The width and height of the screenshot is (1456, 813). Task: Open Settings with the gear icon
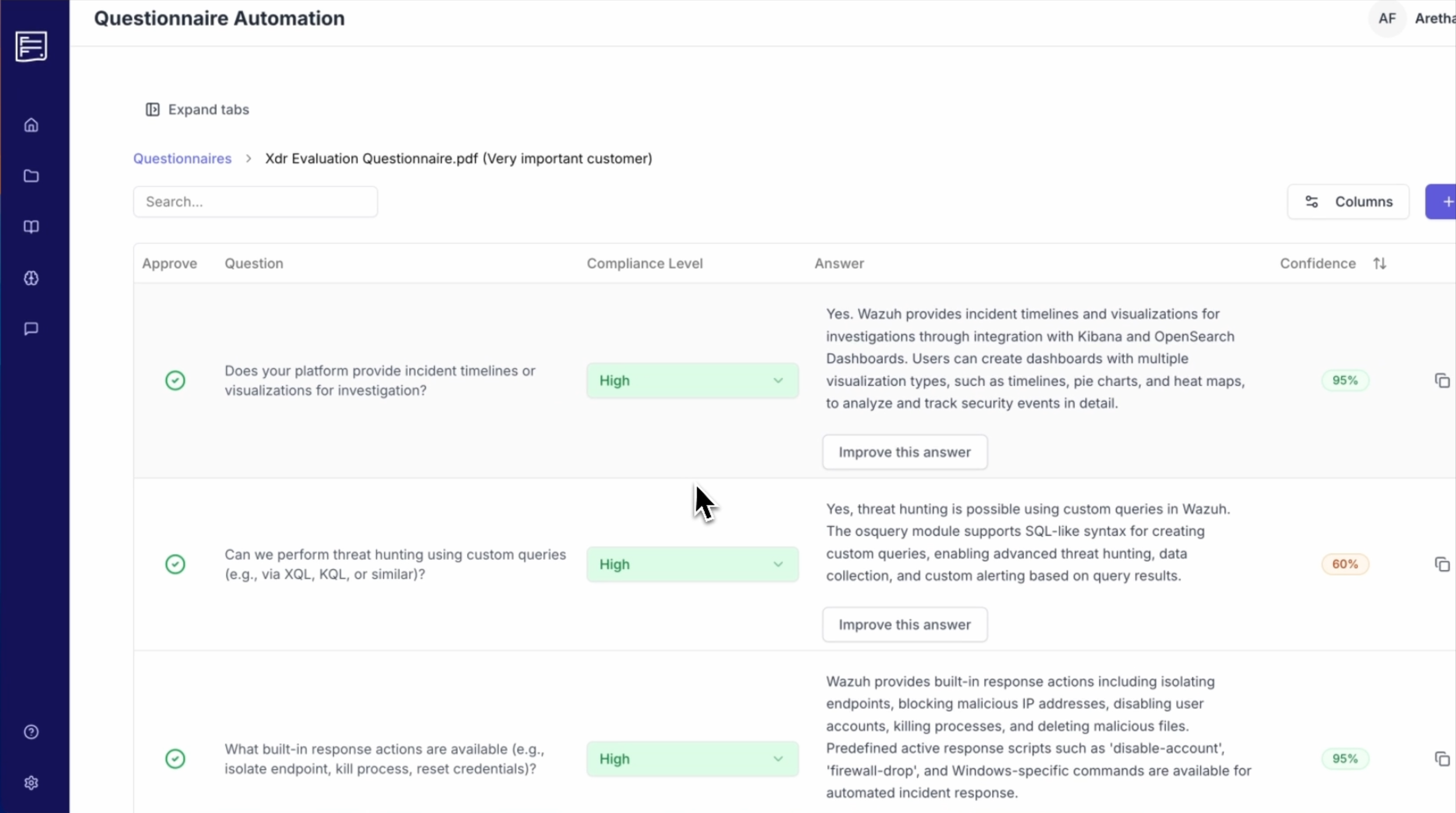31,782
